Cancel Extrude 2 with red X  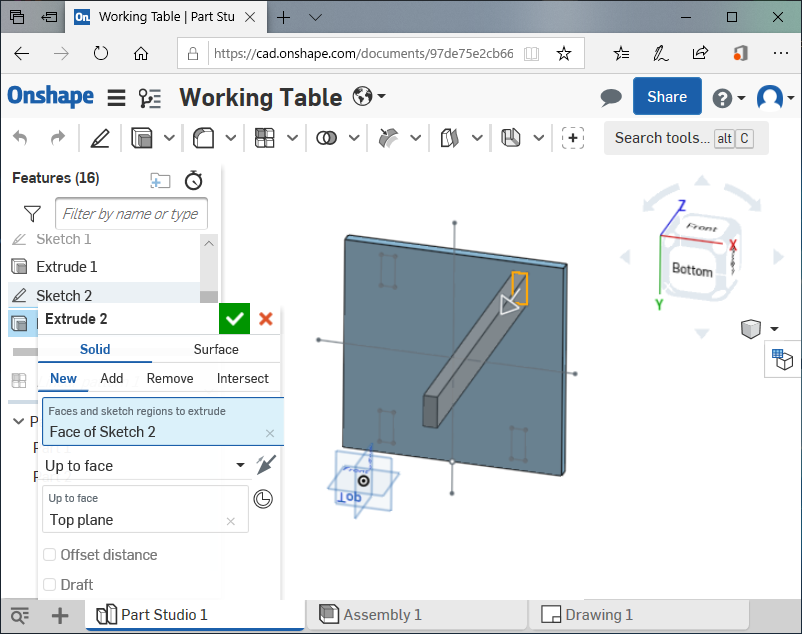[266, 319]
